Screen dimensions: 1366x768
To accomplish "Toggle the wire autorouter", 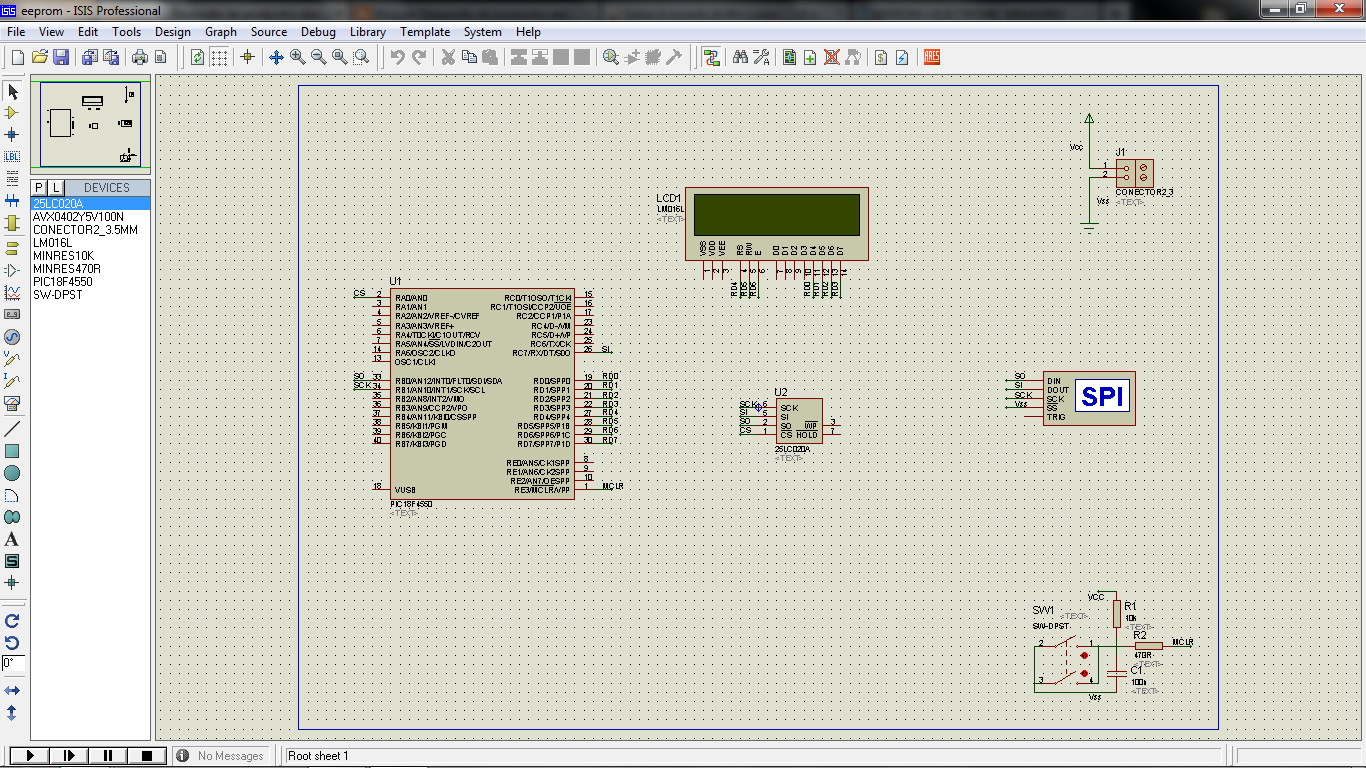I will coord(712,57).
